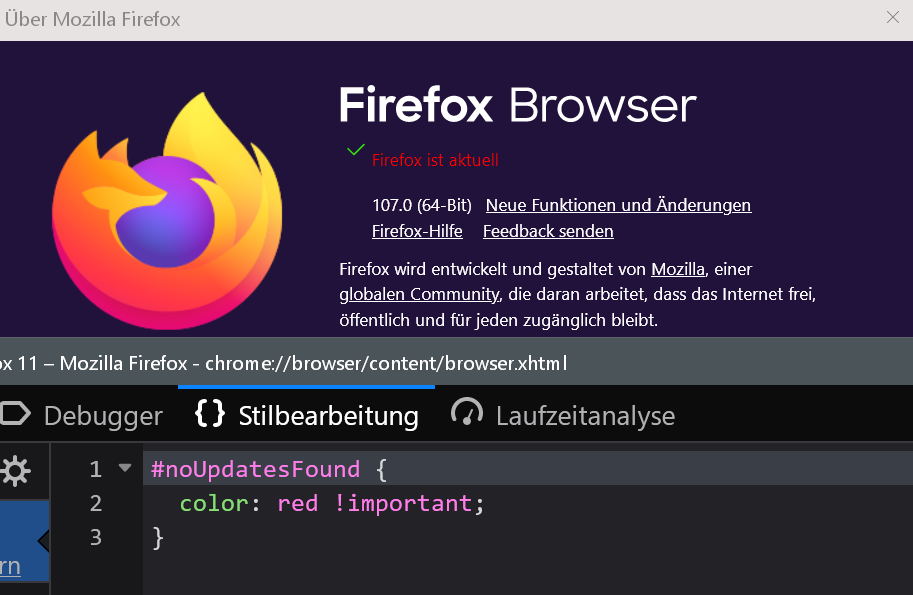Image resolution: width=913 pixels, height=595 pixels.
Task: Click the Firefox logo image
Action: click(x=167, y=211)
